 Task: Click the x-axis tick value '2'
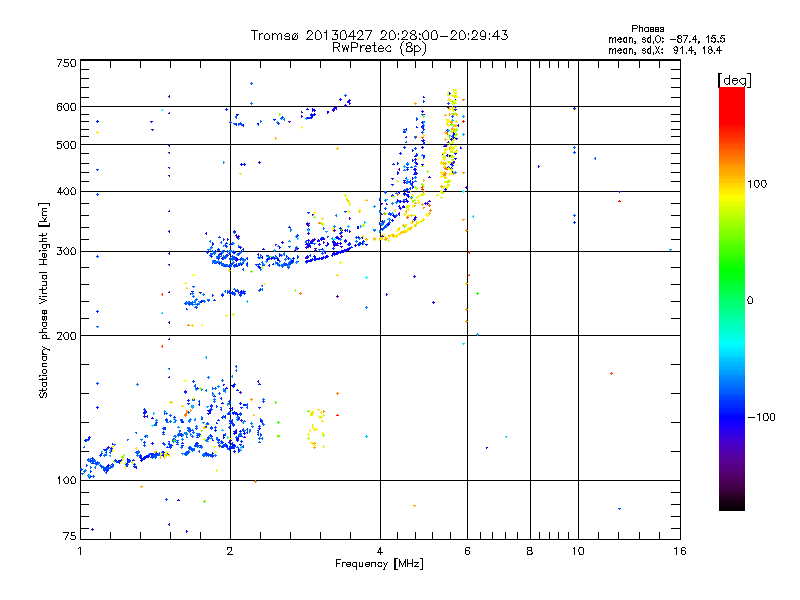click(230, 551)
